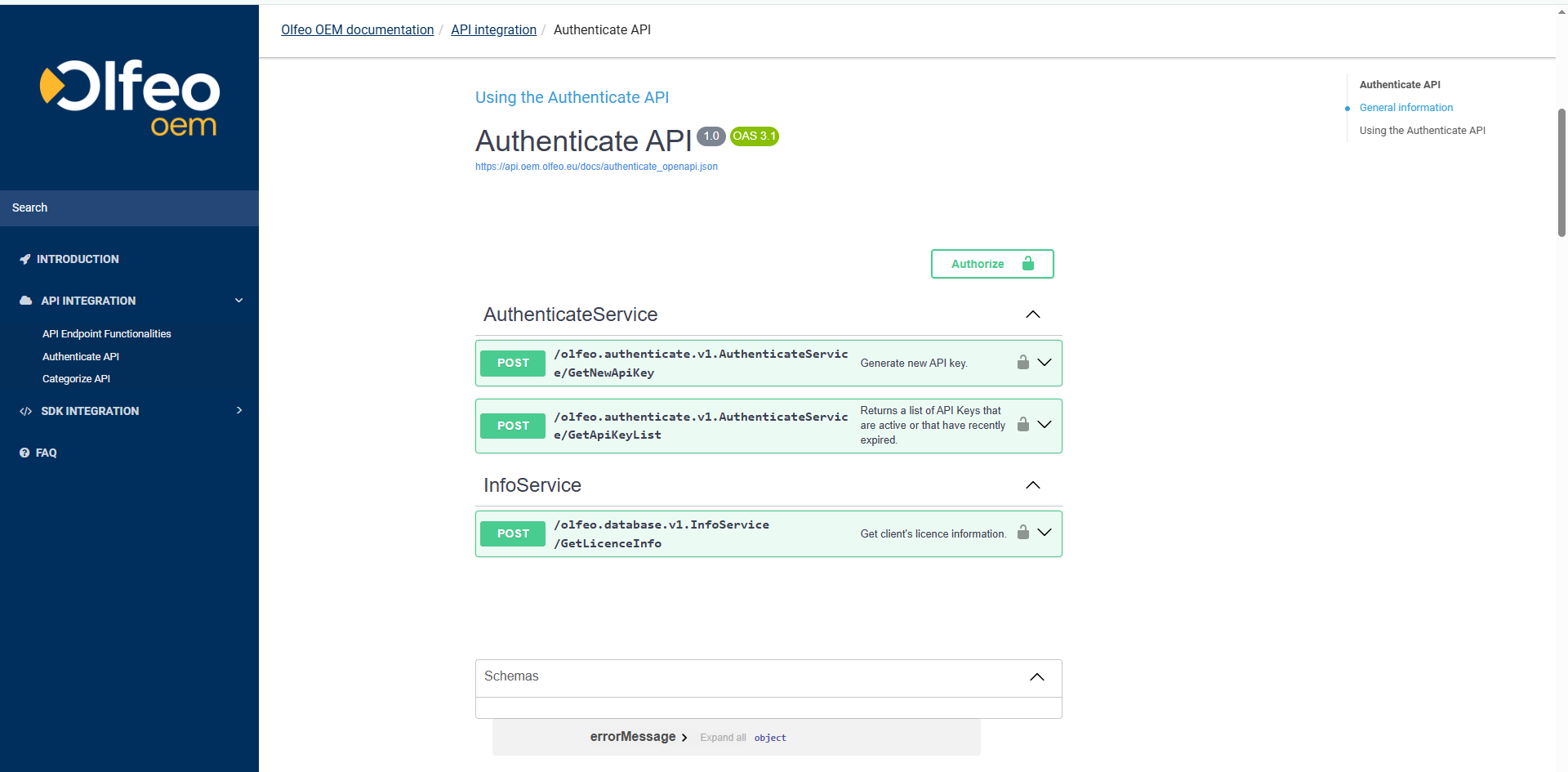Click the OAS 3.1 badge
The height and width of the screenshot is (772, 1568).
point(754,136)
